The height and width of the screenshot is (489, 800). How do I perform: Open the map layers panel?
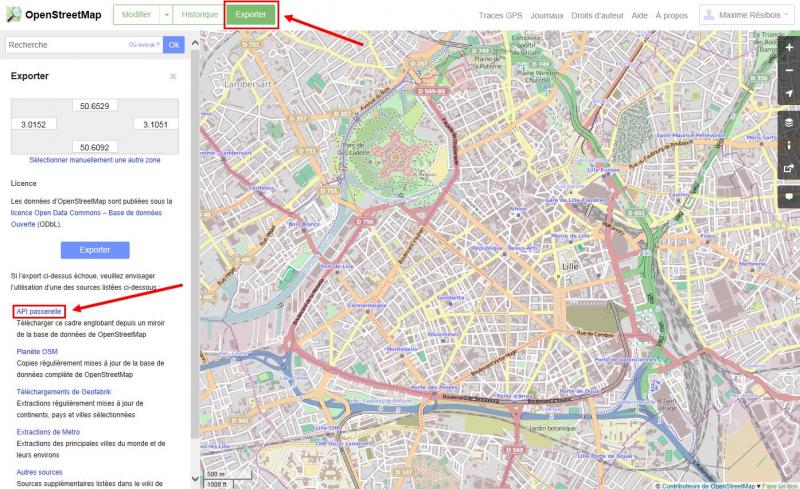tap(789, 122)
